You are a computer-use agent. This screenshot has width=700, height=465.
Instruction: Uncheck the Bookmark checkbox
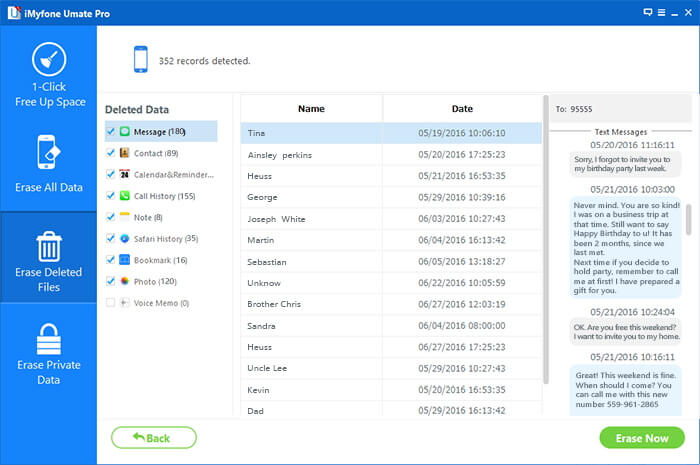(x=110, y=260)
